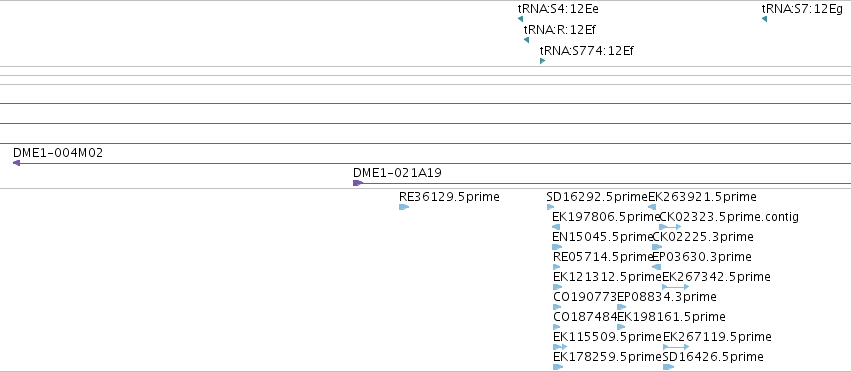Image resolution: width=851 pixels, height=372 pixels.
Task: Select the EK198161.5prime EST label
Action: pos(671,317)
